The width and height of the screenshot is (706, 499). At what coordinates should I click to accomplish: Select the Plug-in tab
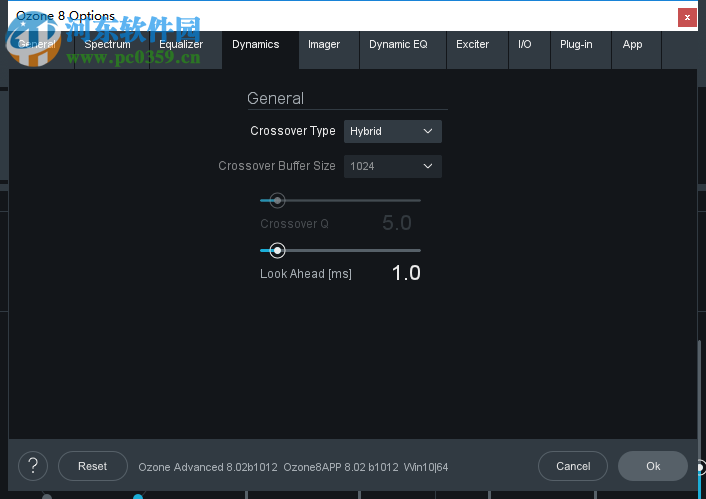click(581, 50)
